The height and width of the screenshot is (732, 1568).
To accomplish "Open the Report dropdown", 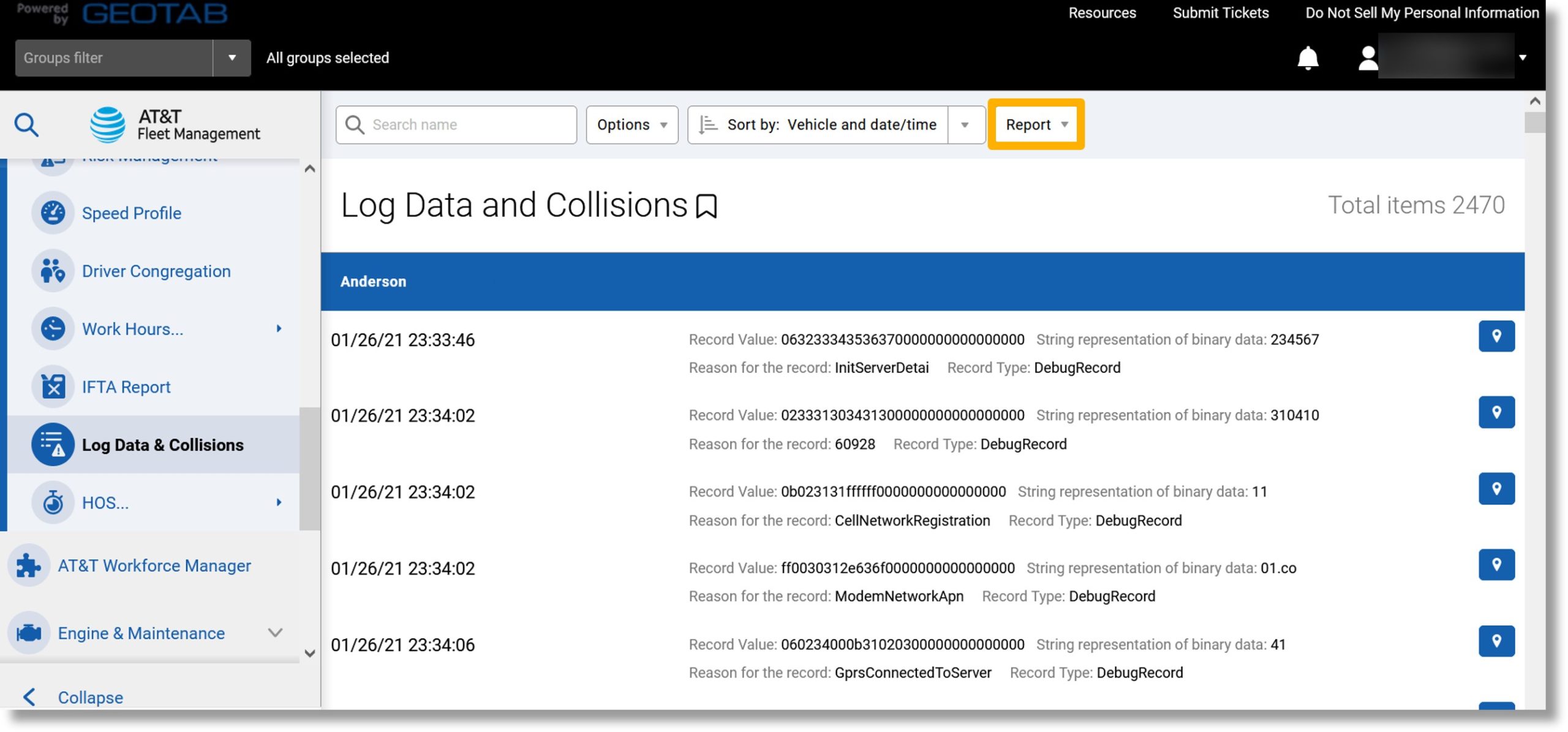I will click(x=1036, y=125).
